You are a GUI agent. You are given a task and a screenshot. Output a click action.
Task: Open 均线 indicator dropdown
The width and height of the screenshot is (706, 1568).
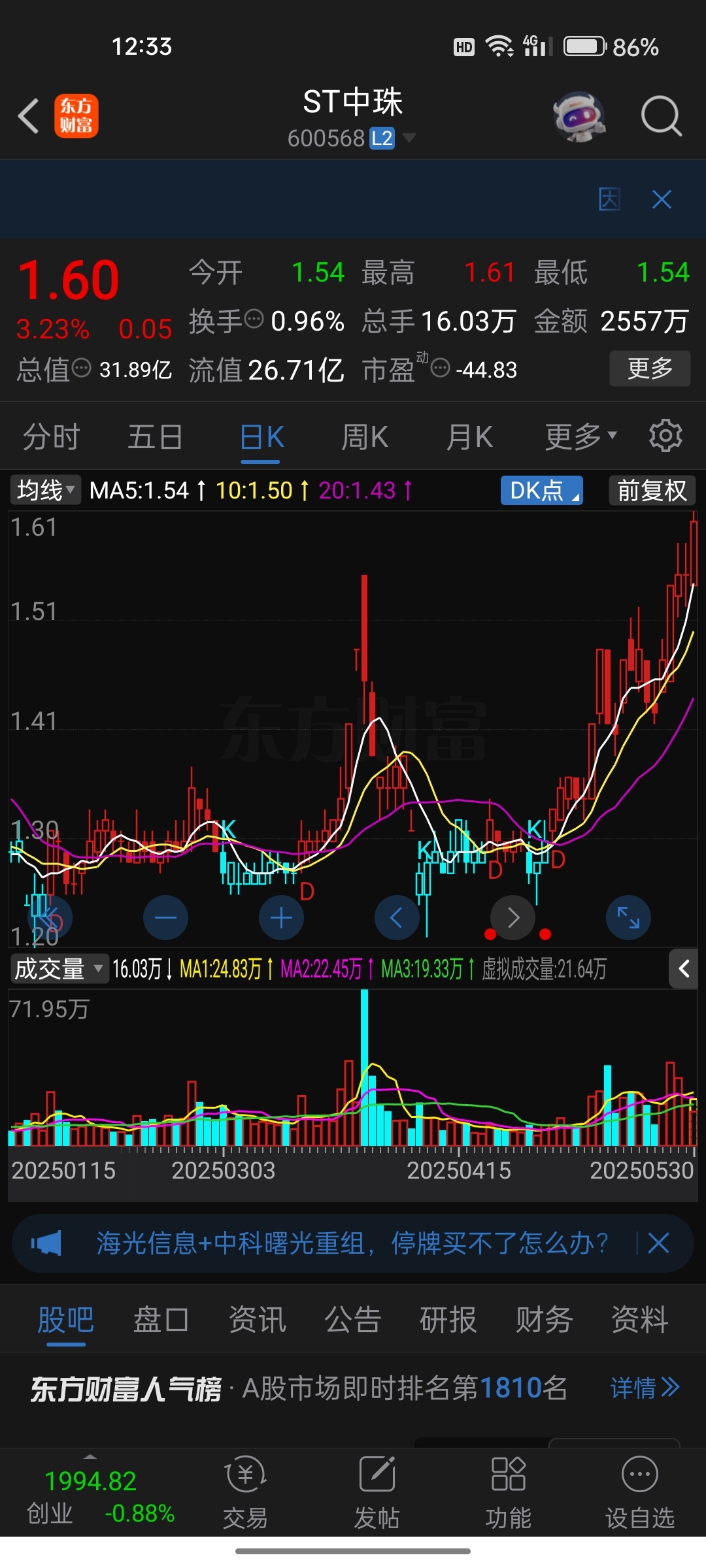(45, 490)
